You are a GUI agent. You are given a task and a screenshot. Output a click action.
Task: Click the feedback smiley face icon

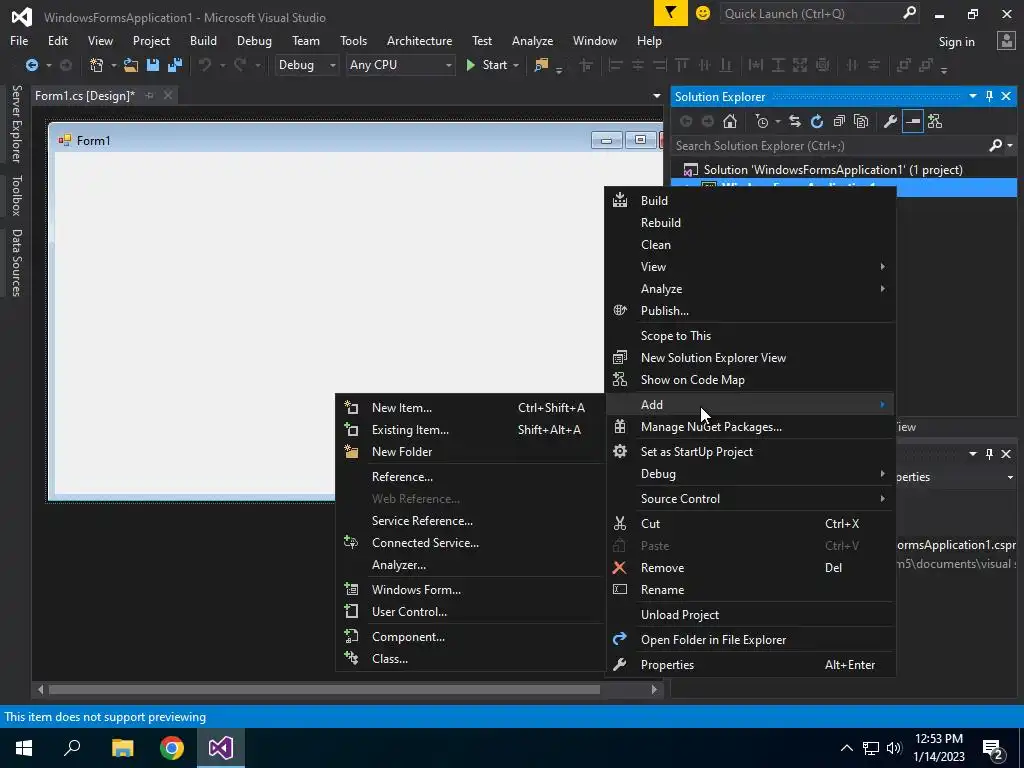click(703, 13)
